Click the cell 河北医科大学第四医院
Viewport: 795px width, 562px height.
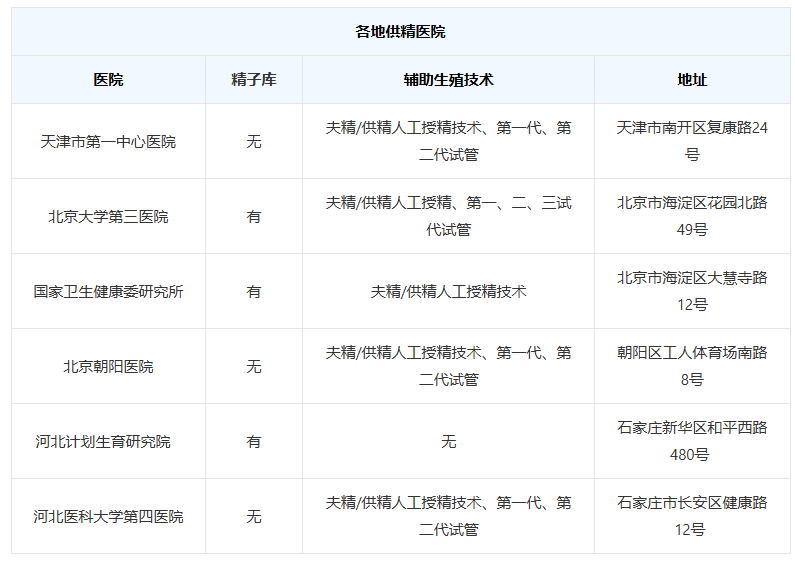coord(108,517)
